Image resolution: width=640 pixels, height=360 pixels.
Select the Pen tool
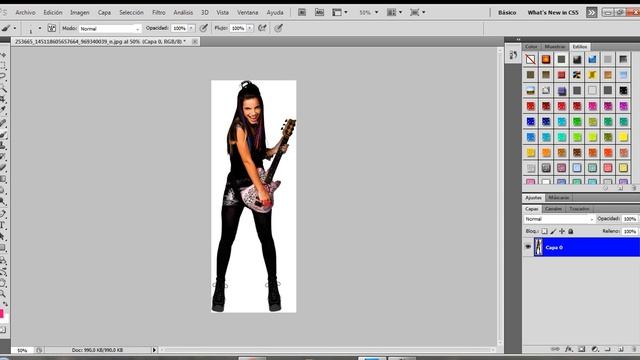point(3,213)
